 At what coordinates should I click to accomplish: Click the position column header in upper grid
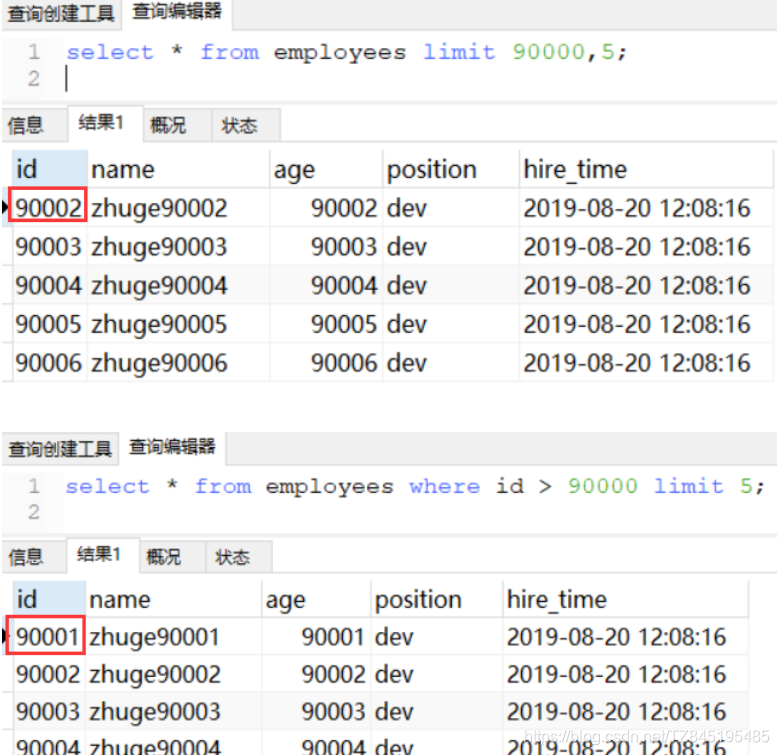(451, 169)
